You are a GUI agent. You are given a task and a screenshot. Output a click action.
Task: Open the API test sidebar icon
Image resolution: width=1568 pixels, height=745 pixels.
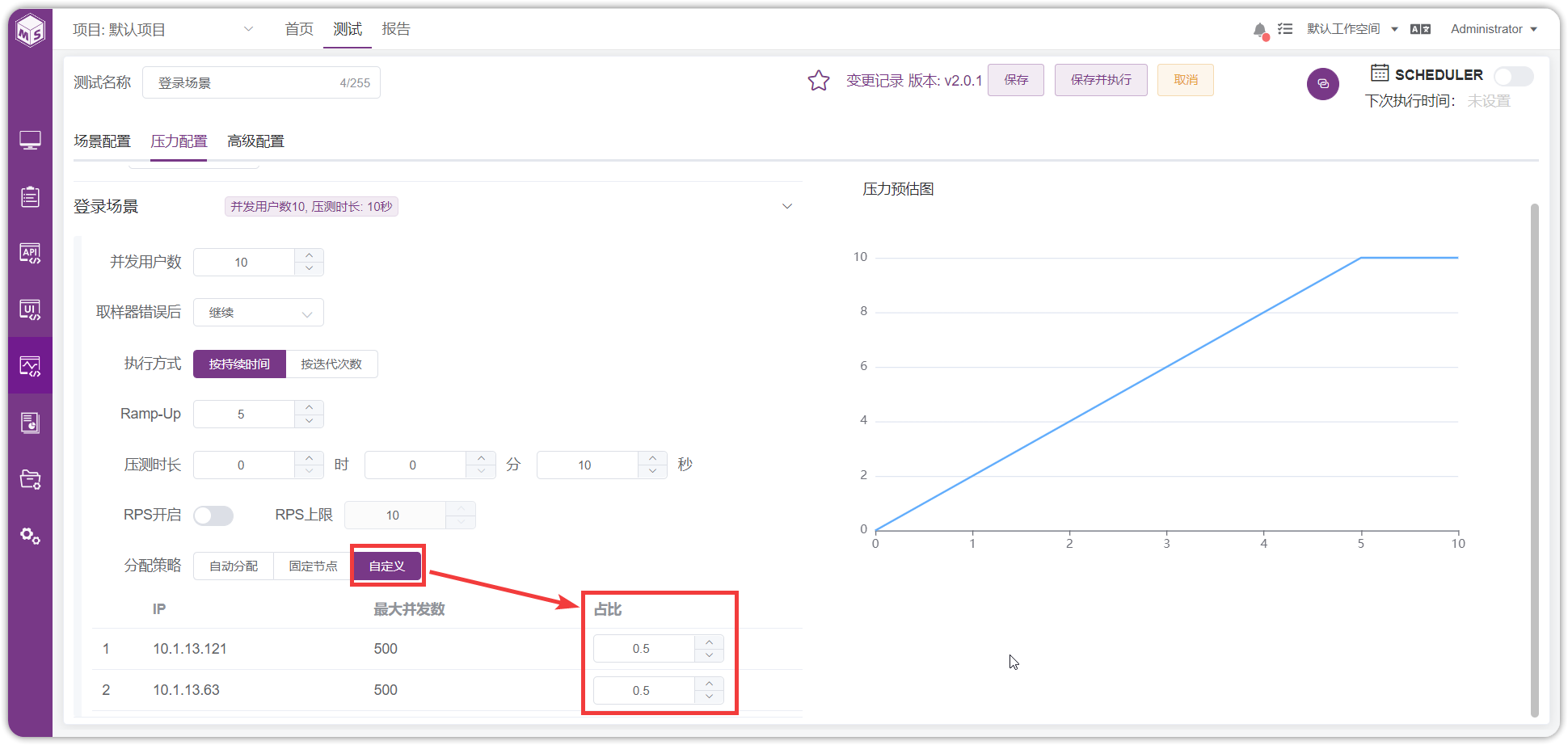point(31,253)
